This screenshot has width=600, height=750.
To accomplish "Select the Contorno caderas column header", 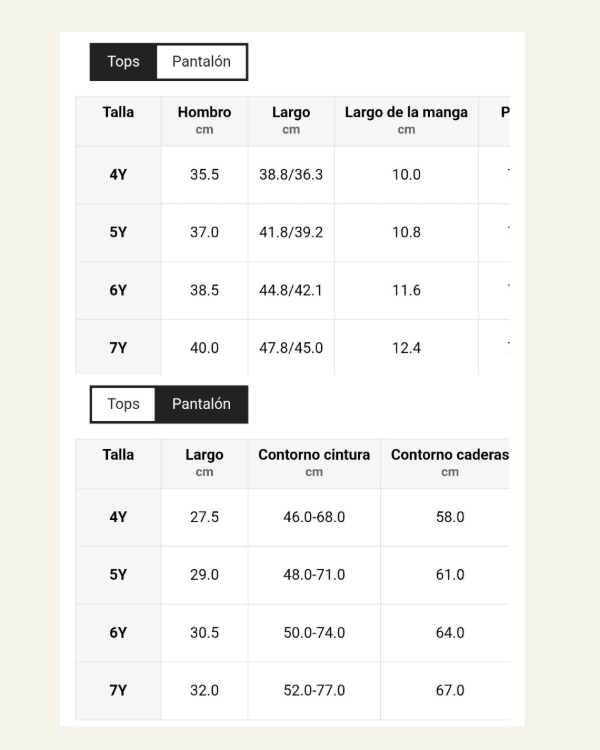I will coord(449,463).
